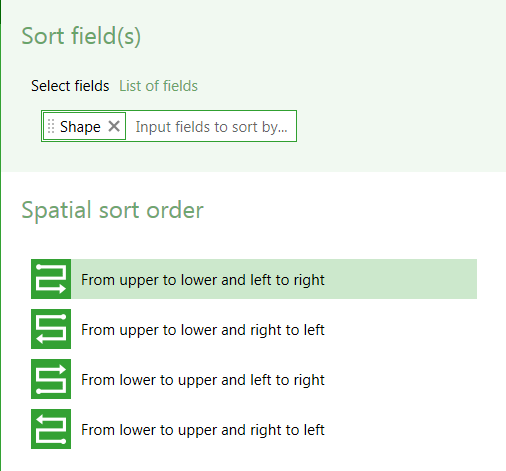Click the 'Spatial sort order' section heading

click(x=112, y=210)
